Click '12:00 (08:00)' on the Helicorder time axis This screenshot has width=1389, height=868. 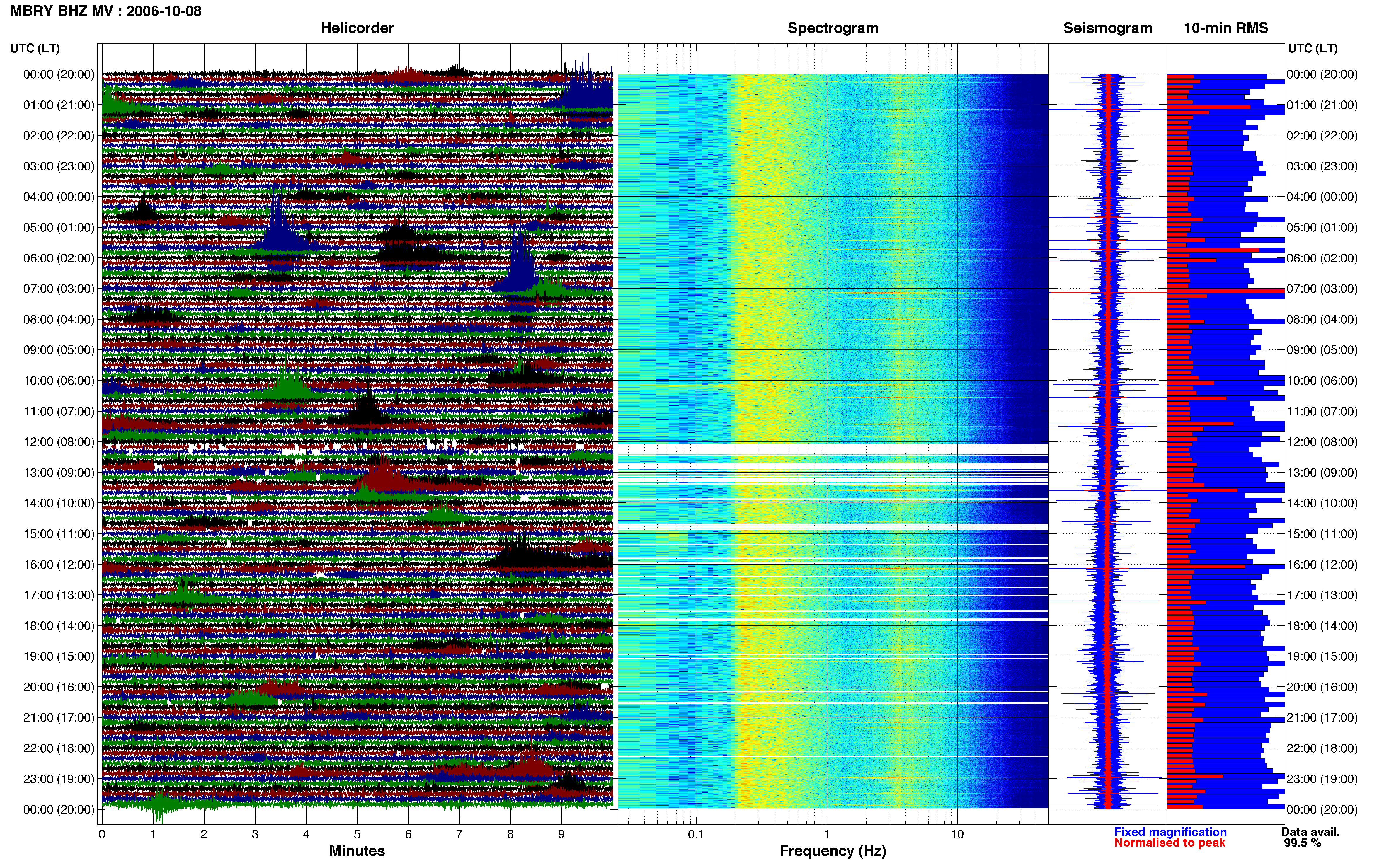pos(59,442)
